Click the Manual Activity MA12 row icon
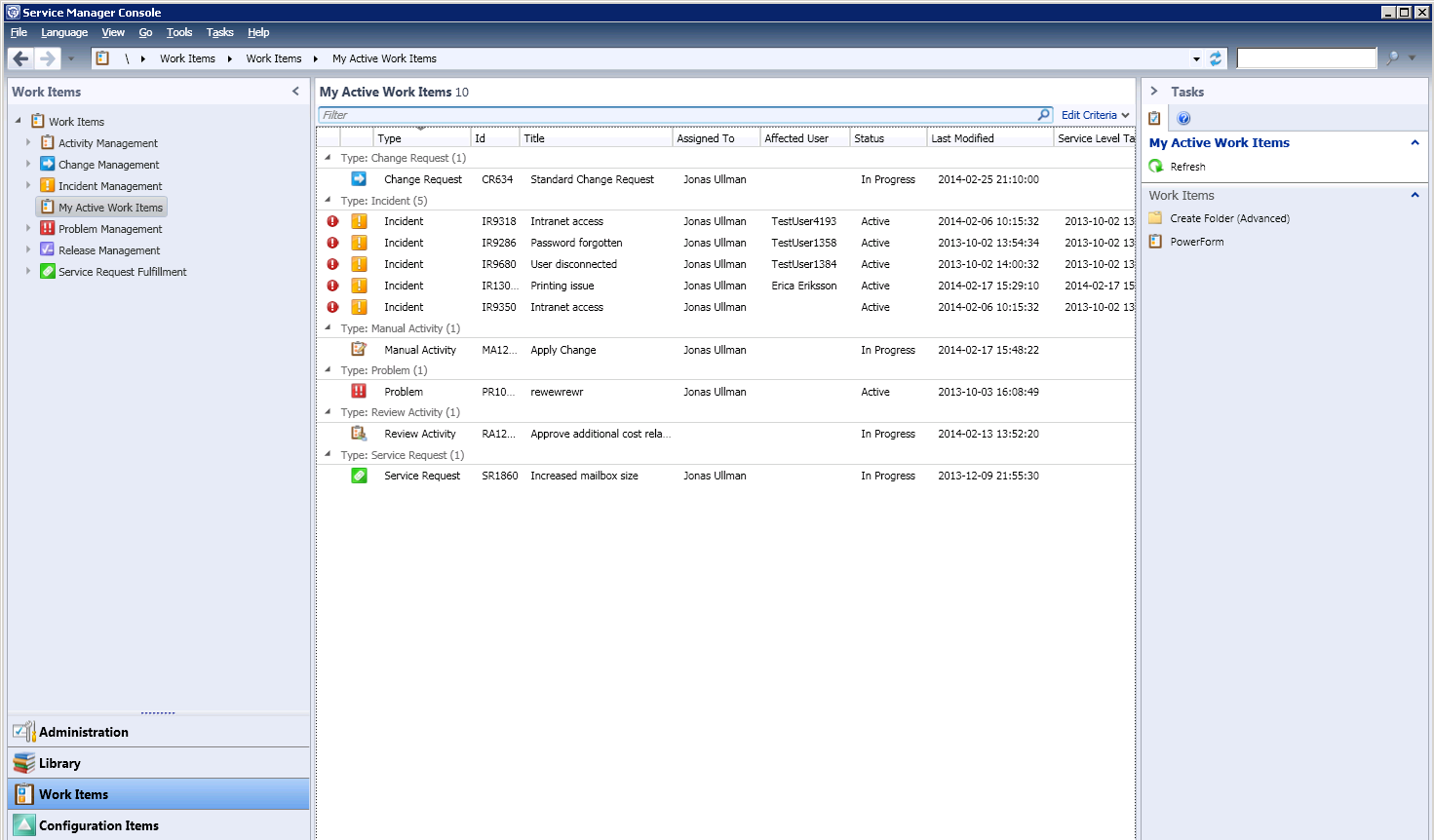The height and width of the screenshot is (840, 1434). tap(359, 349)
